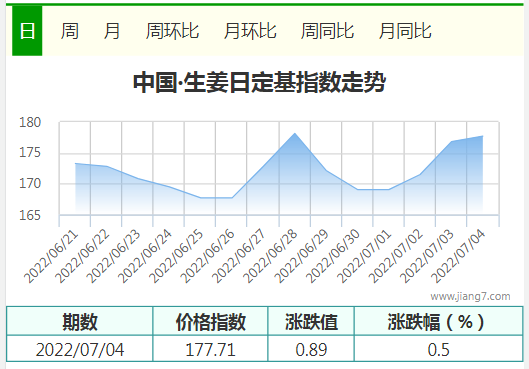
Task: Click the 2022/07/03 data point on the chart
Action: [x=451, y=142]
